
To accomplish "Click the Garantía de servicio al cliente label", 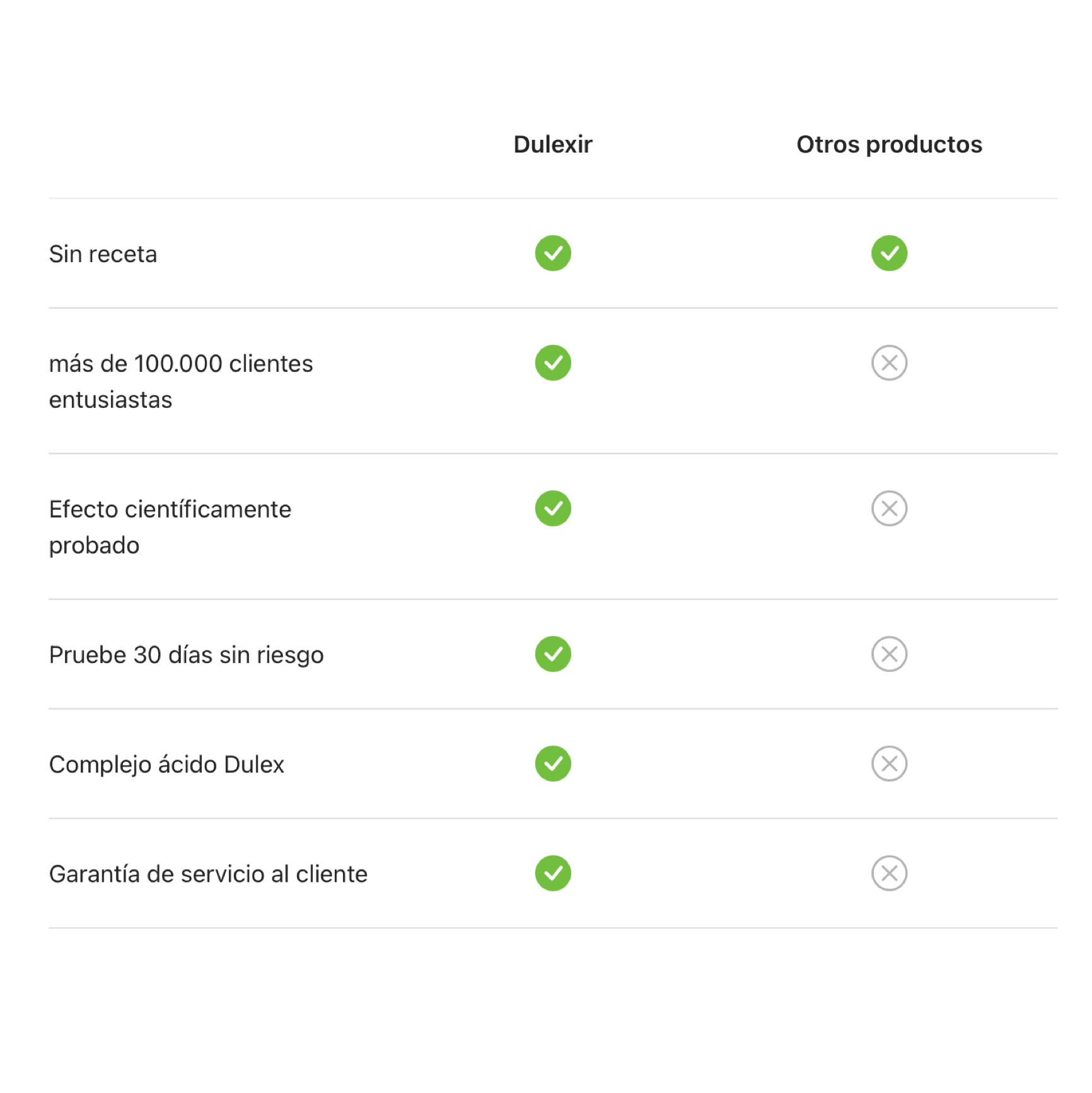I will click(x=209, y=874).
